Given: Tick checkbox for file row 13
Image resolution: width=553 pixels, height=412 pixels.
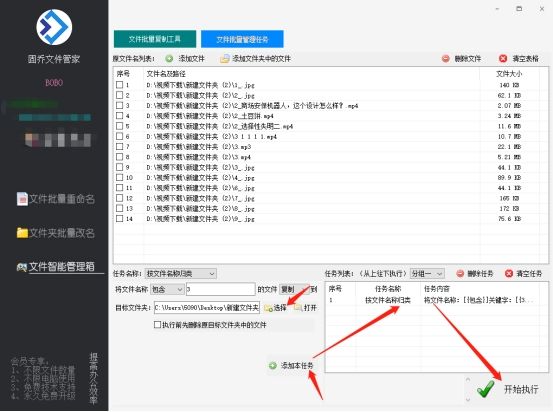Looking at the screenshot, I should pyautogui.click(x=120, y=208).
